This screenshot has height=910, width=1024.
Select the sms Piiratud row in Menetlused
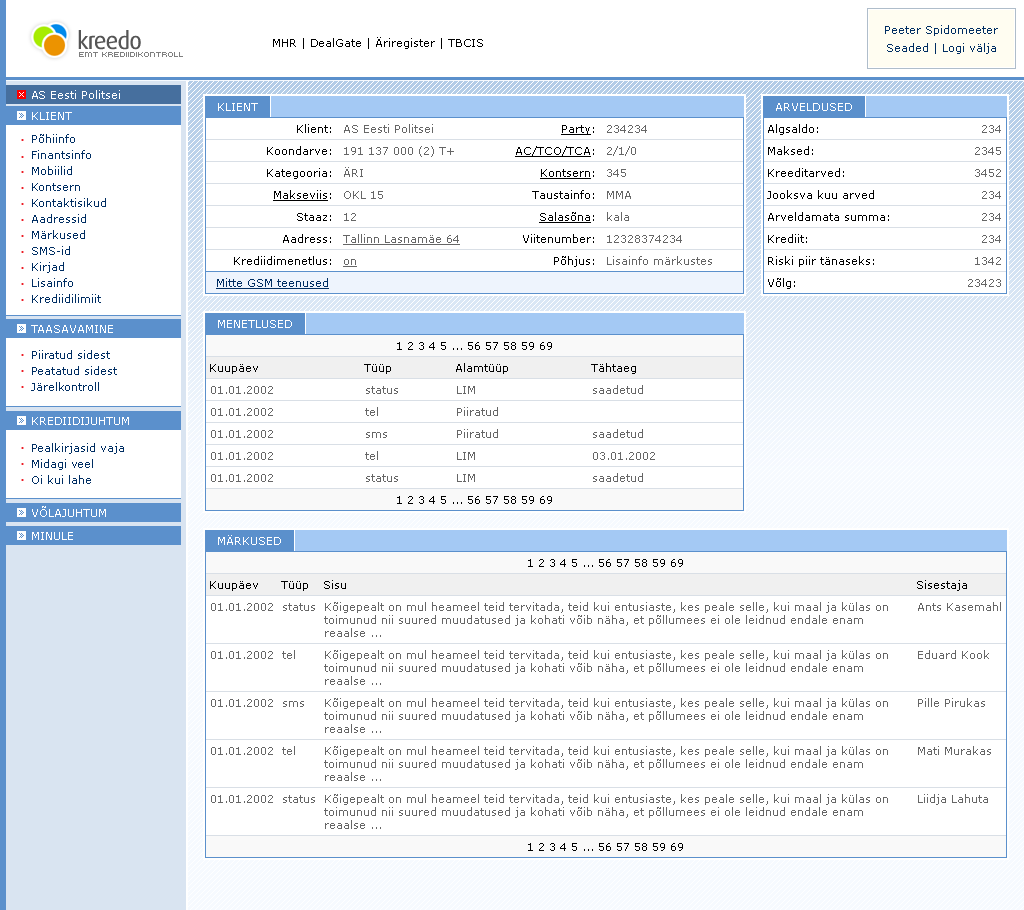click(x=475, y=434)
